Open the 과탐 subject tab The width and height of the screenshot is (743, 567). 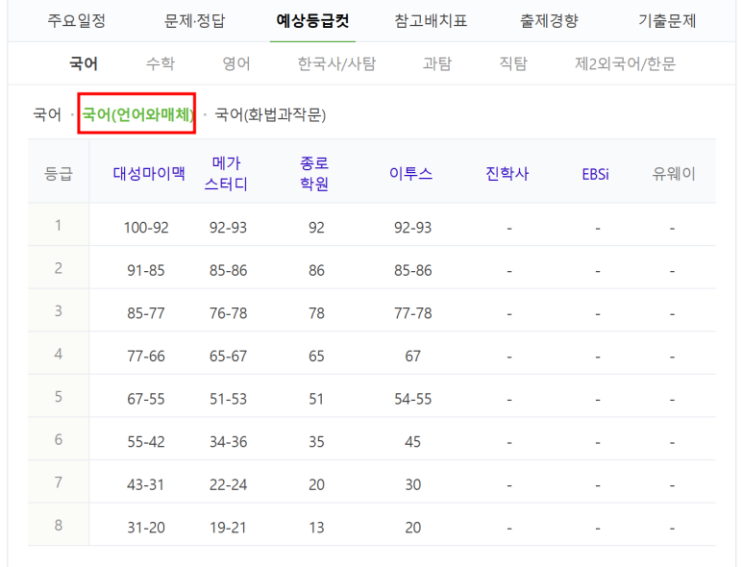(x=437, y=63)
